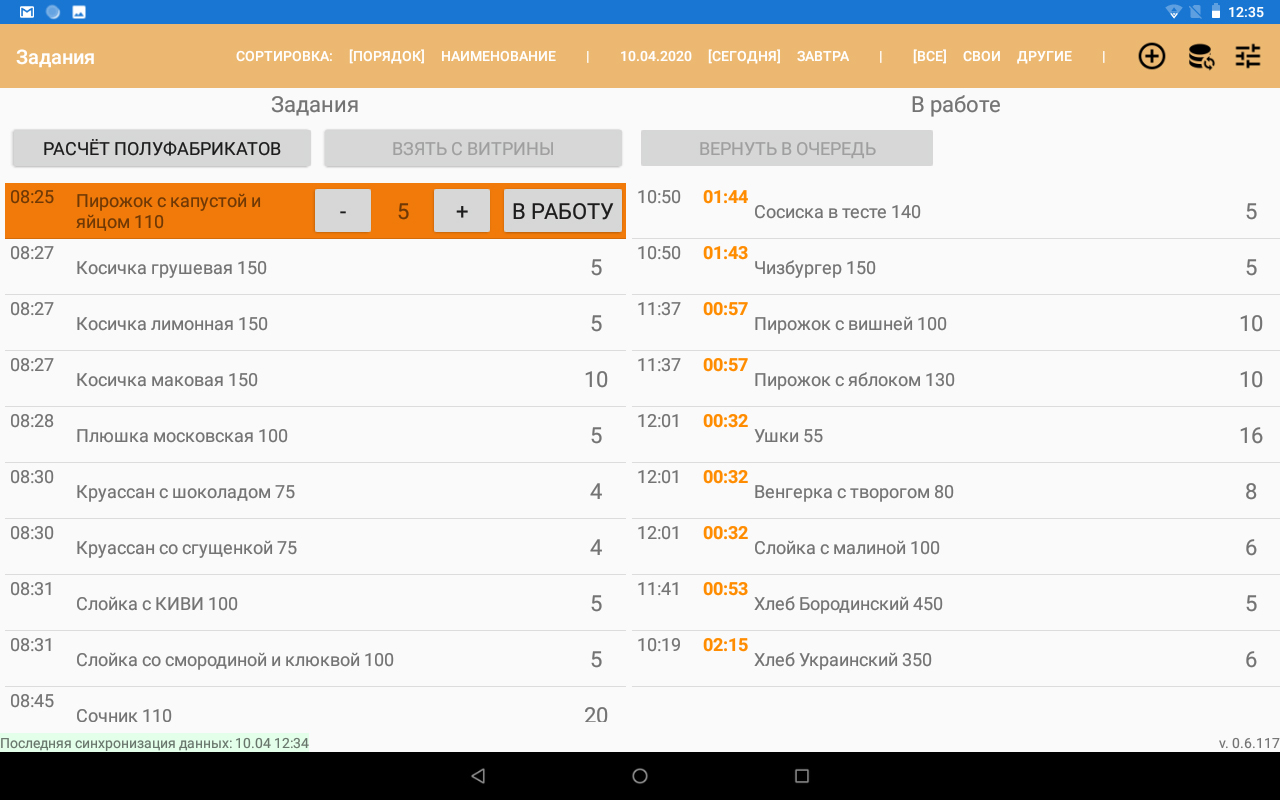Select the СЕГОДНЯ date filter
This screenshot has height=800, width=1280.
744,56
